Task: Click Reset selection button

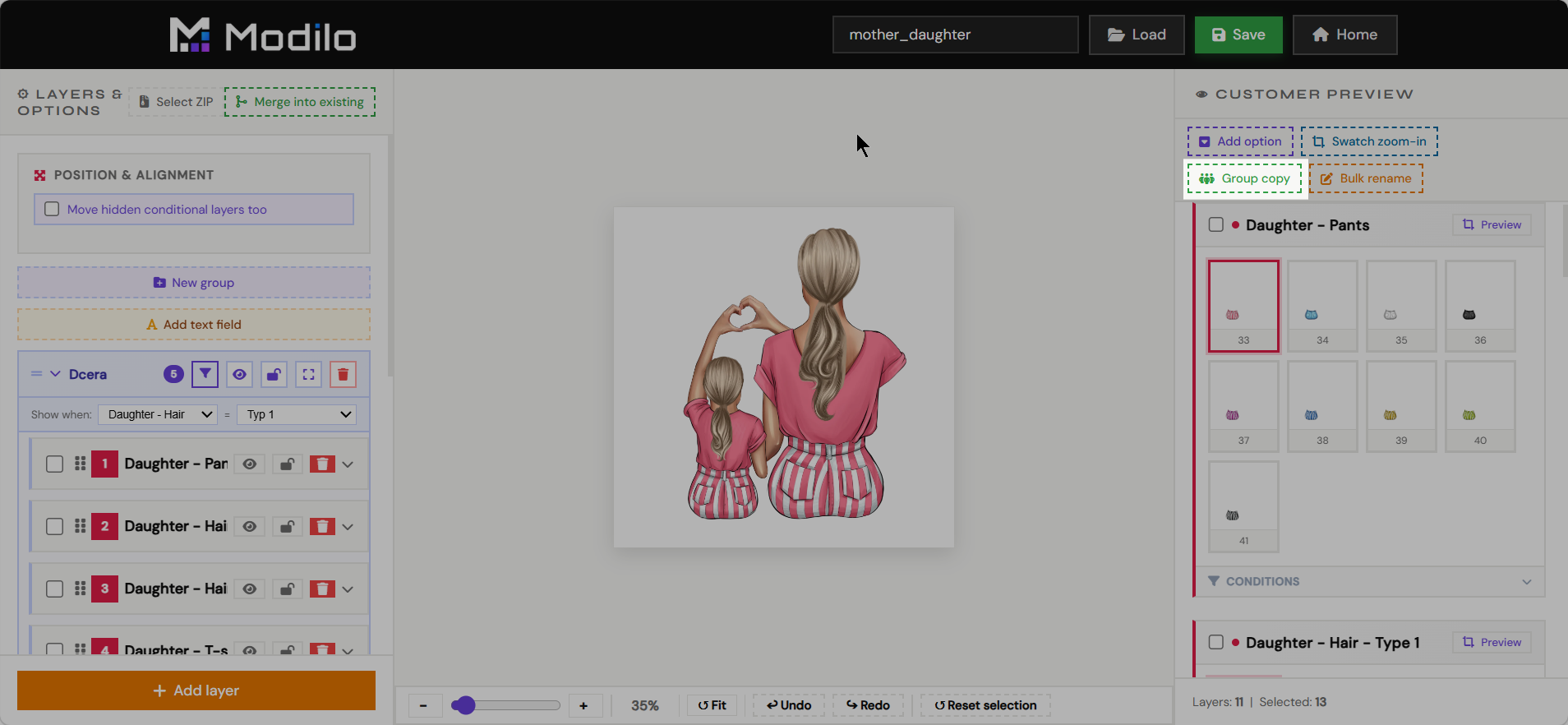Action: tap(985, 705)
